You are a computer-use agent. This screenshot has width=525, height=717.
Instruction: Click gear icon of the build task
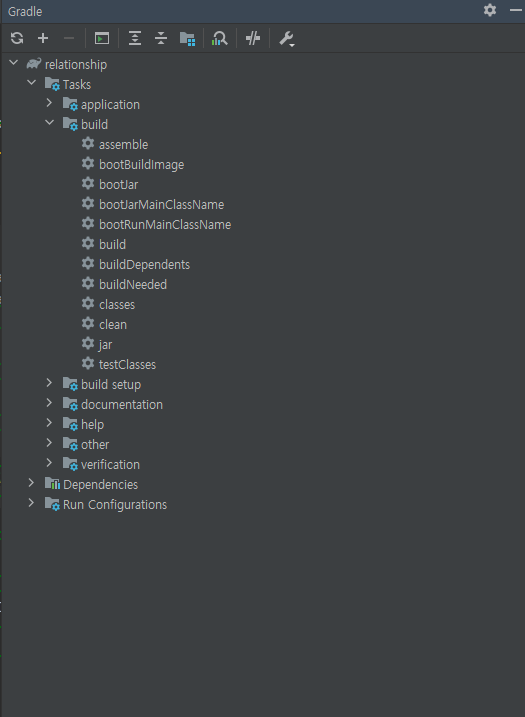88,244
